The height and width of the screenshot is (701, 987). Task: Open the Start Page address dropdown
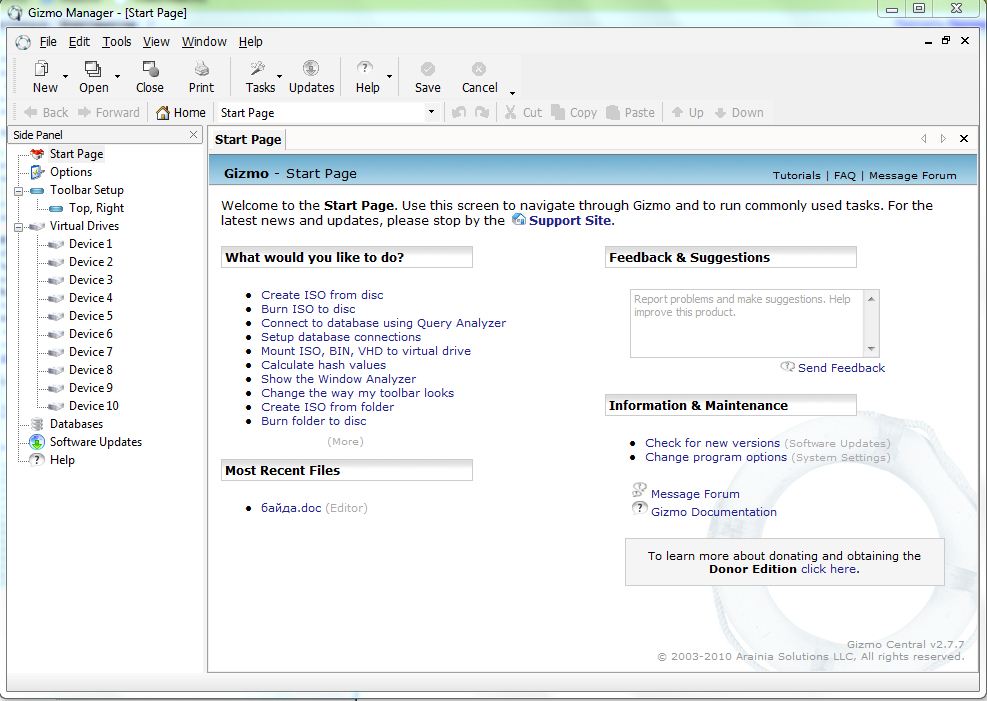(x=431, y=112)
